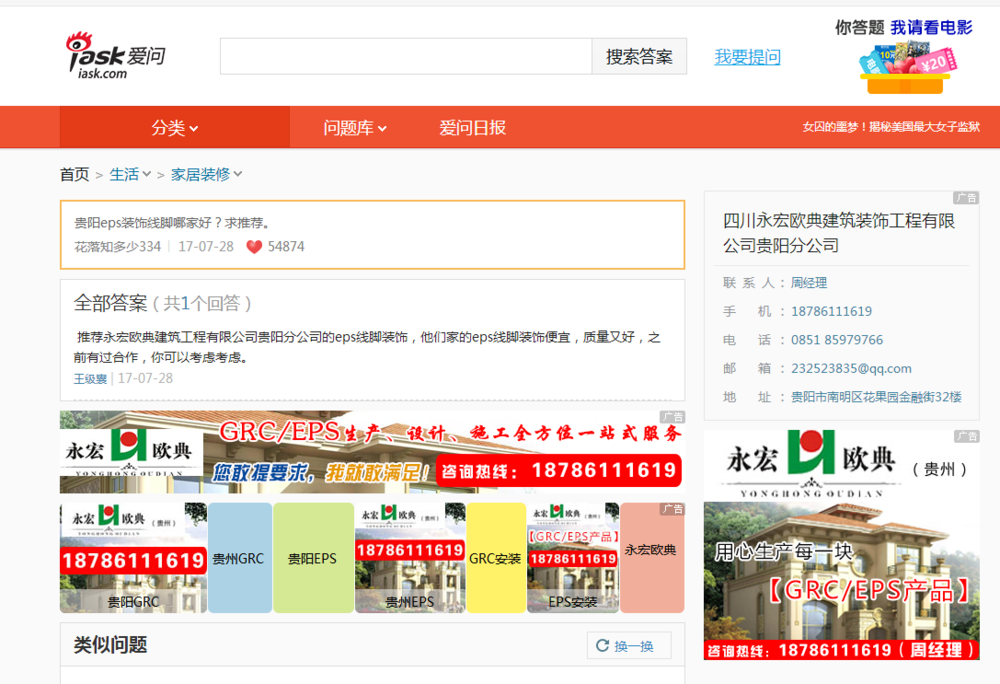The image size is (1000, 684).
Task: Click mobile number 18786111619 in company card
Action: pos(831,311)
